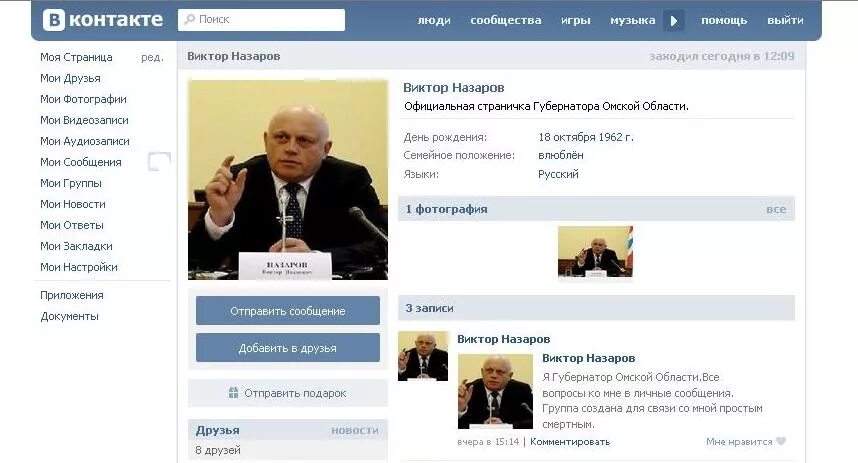The width and height of the screenshot is (858, 463).
Task: Click the gift icon in Отправить подарок
Action: pyautogui.click(x=233, y=393)
